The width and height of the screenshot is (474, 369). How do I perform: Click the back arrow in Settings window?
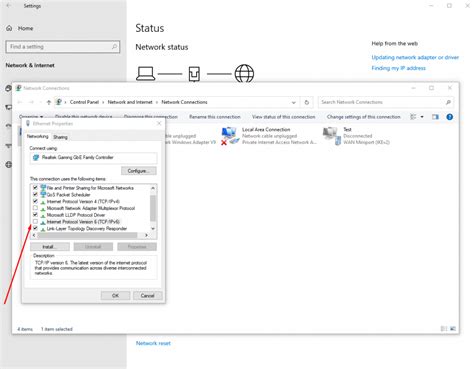[x=9, y=6]
